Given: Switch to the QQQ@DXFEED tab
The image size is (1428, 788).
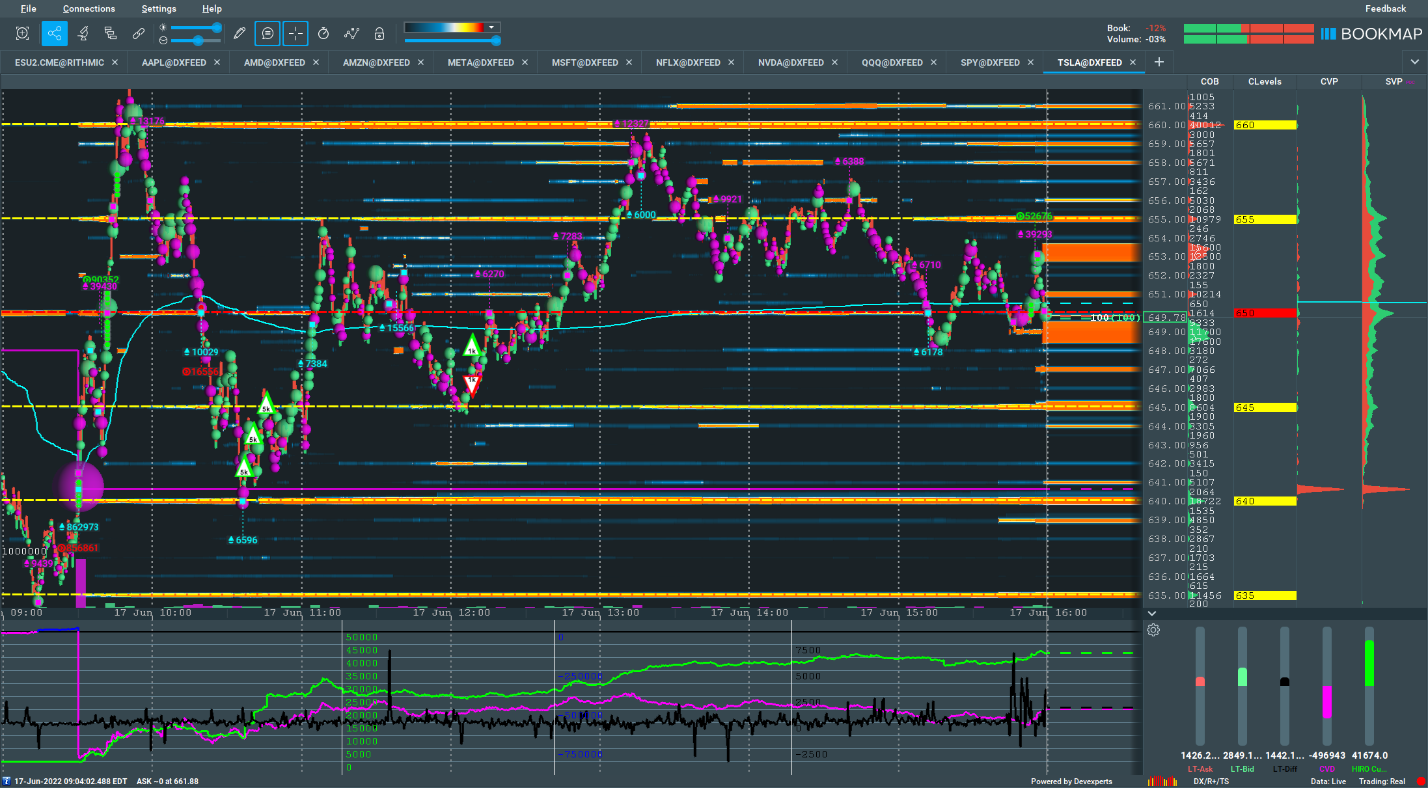Looking at the screenshot, I should [892, 62].
